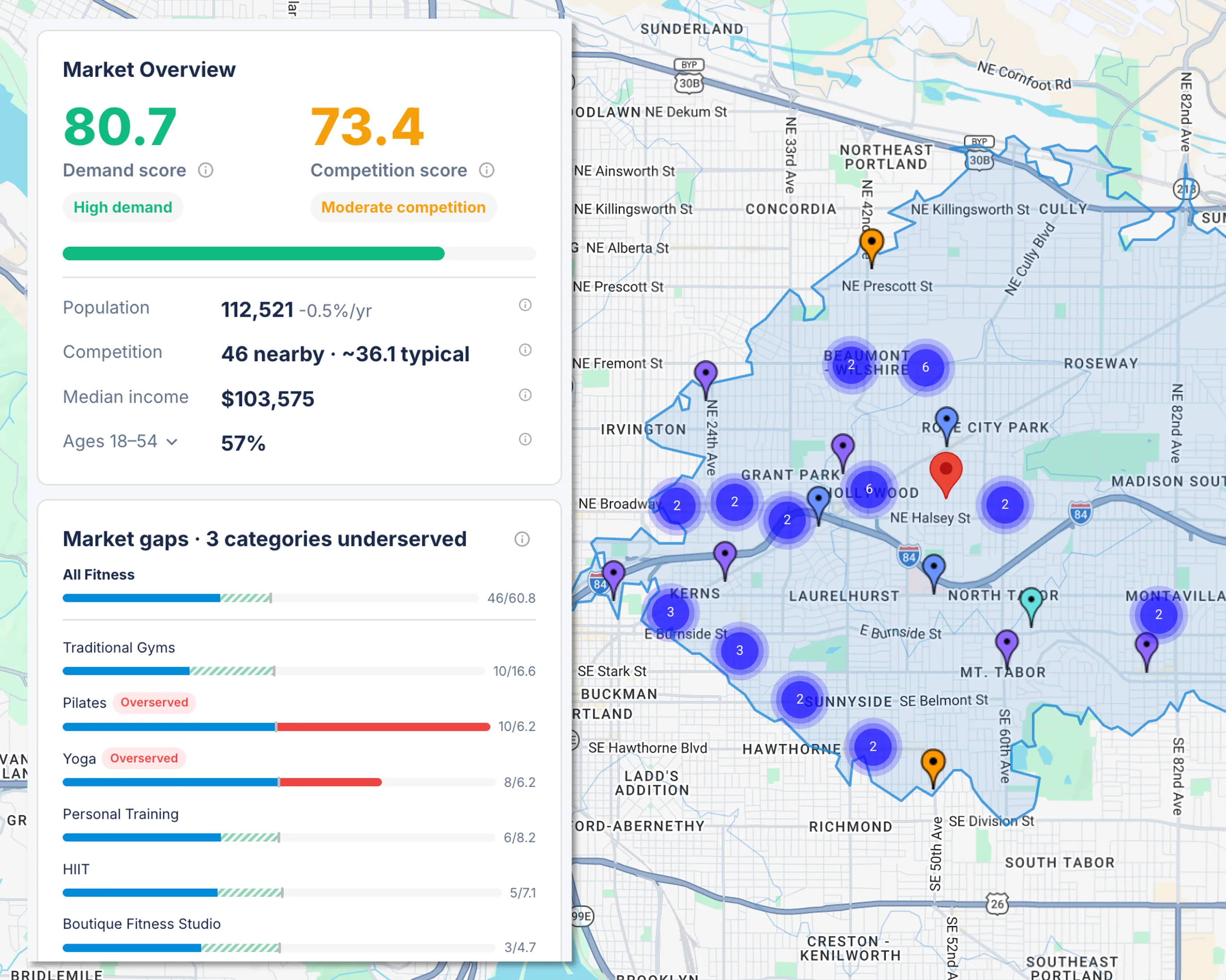Screen dimensions: 1226x980
Task: Click the 57% ages value
Action: coord(243,443)
